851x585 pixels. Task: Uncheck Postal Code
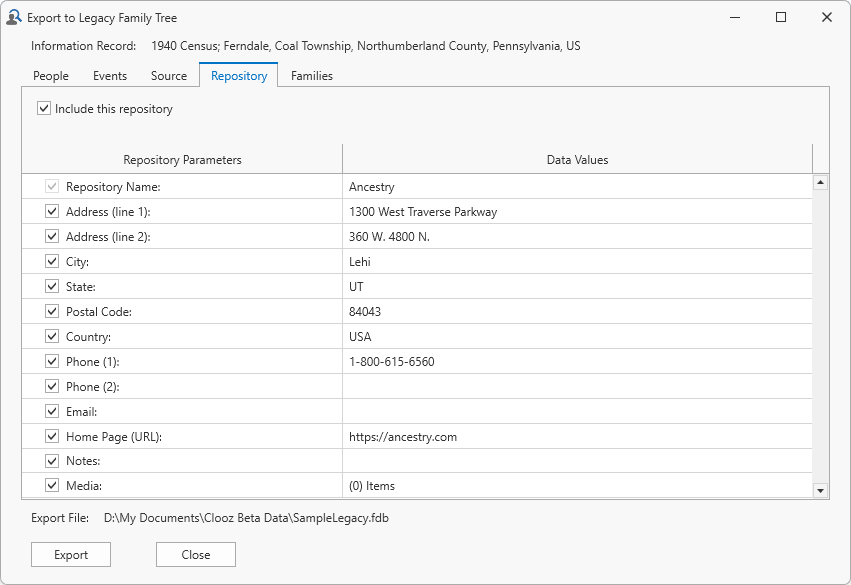tap(52, 311)
